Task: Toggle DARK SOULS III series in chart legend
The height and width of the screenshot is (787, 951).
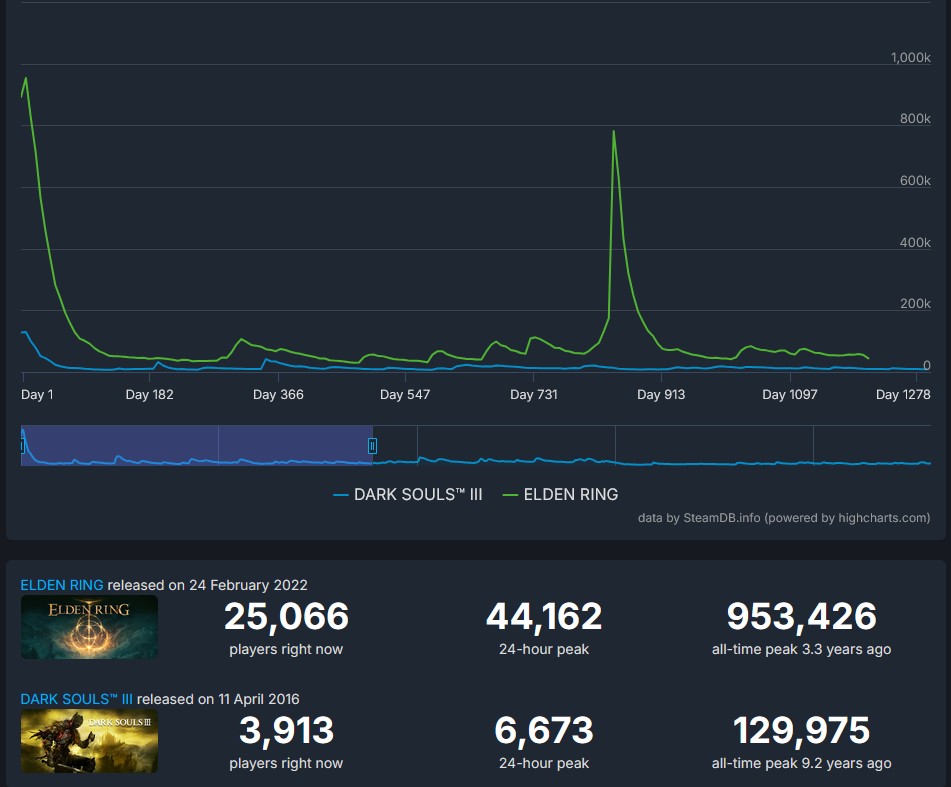Action: click(408, 495)
